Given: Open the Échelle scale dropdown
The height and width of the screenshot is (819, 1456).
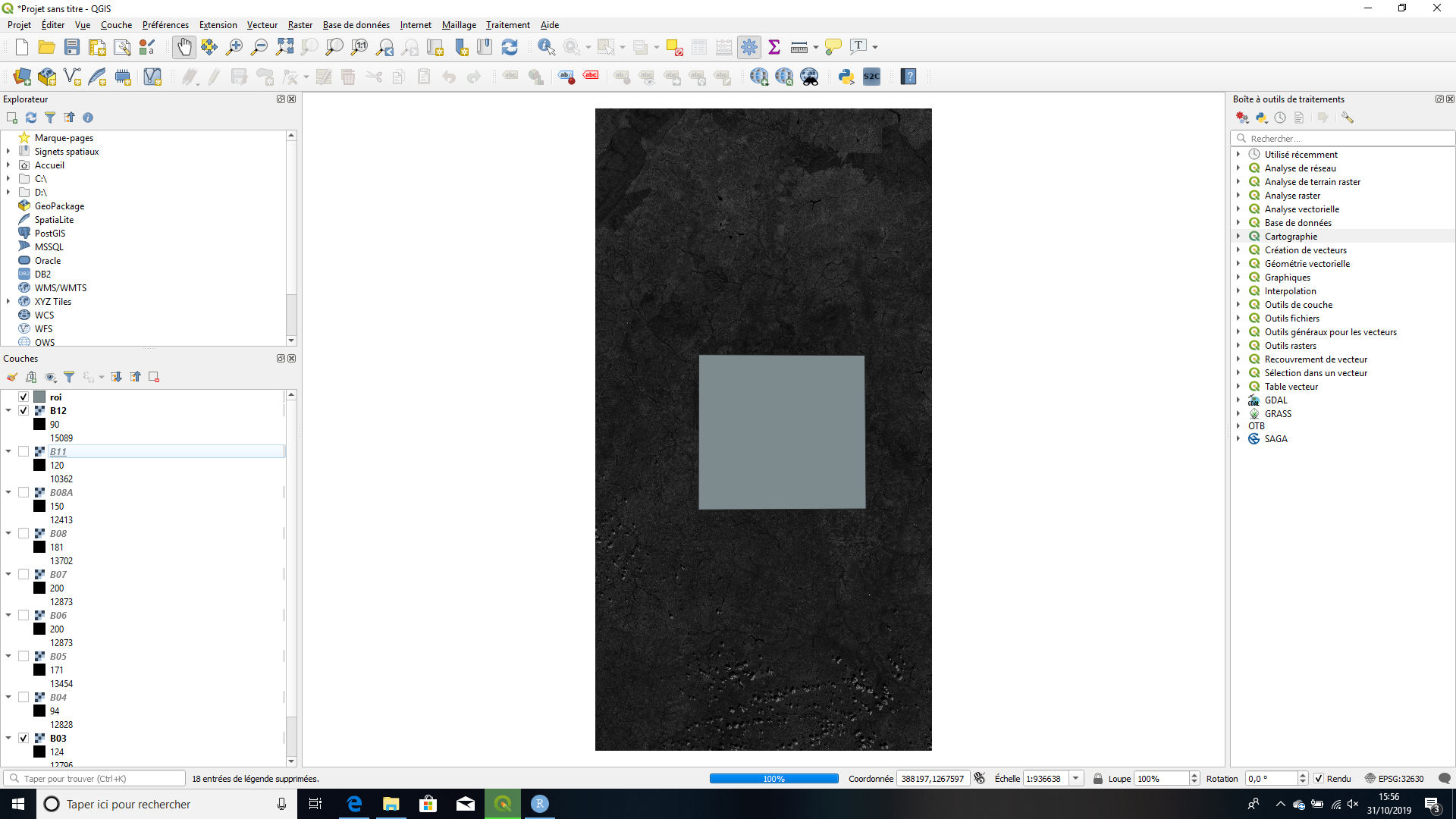Looking at the screenshot, I should click(x=1075, y=779).
